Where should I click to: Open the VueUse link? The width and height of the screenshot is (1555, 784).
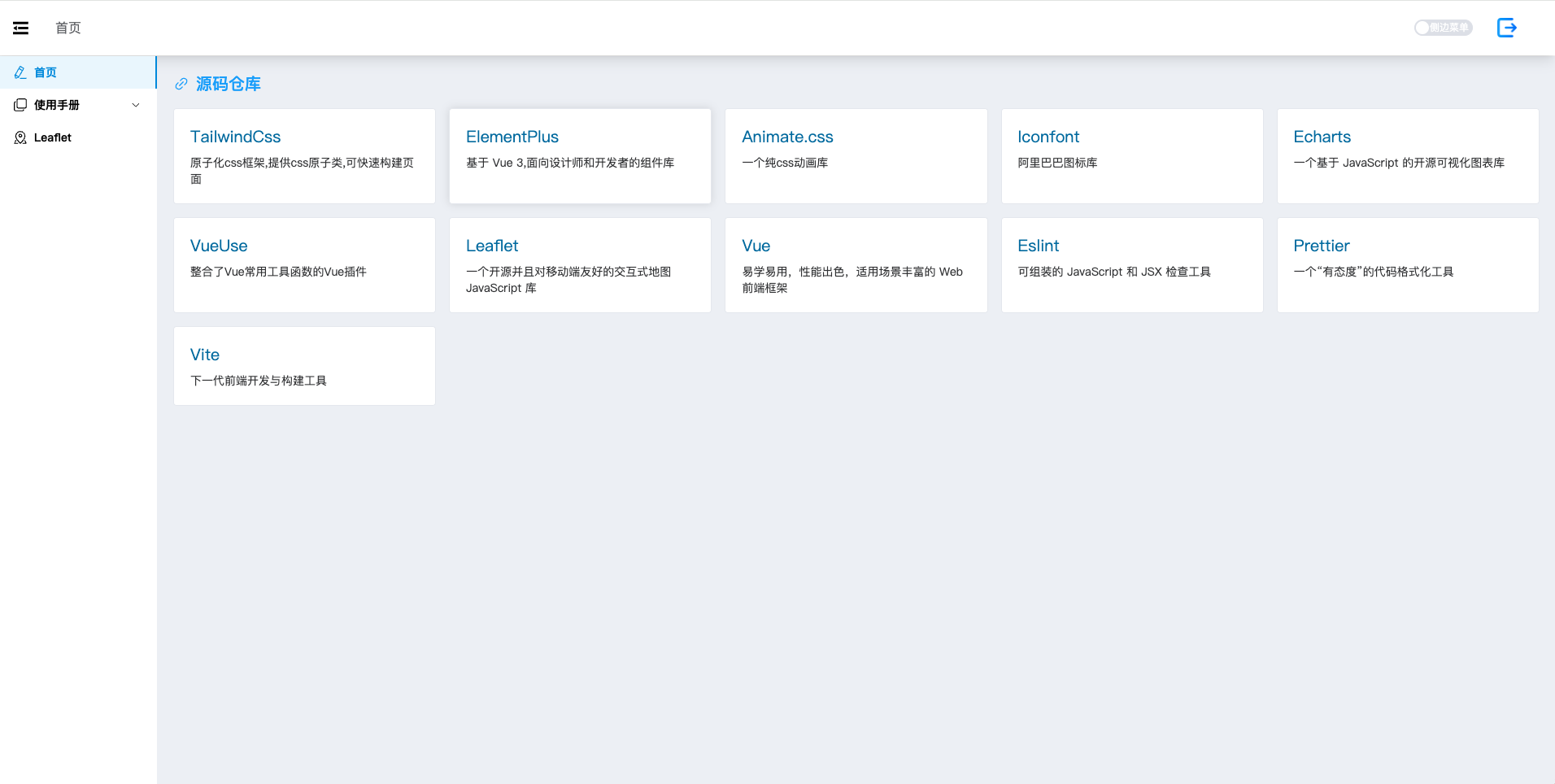tap(219, 246)
